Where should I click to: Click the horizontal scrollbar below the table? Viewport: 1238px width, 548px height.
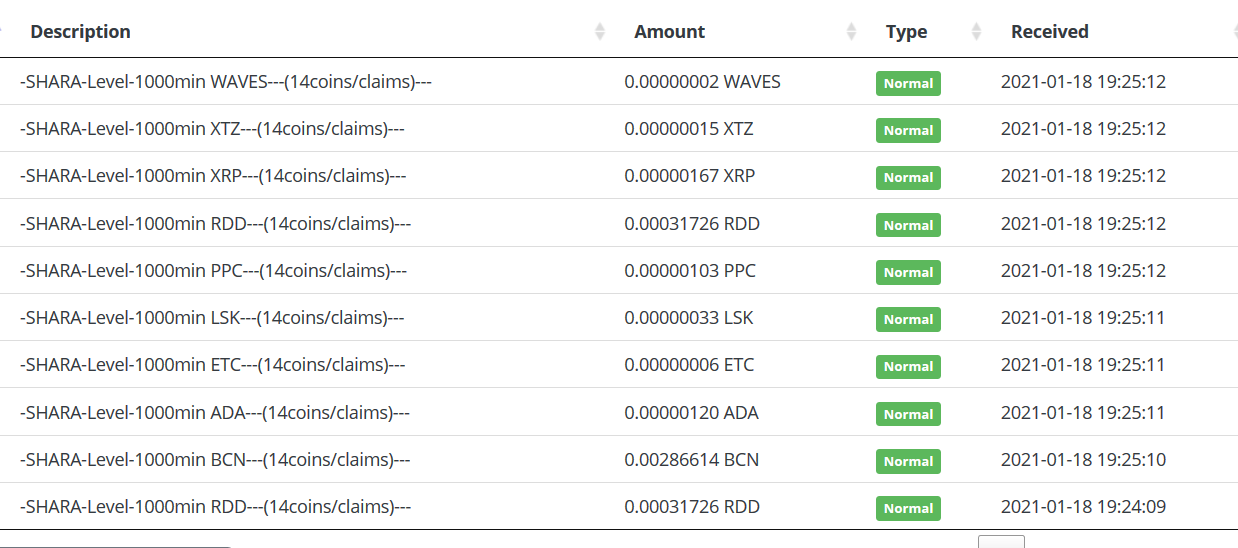[x=115, y=546]
